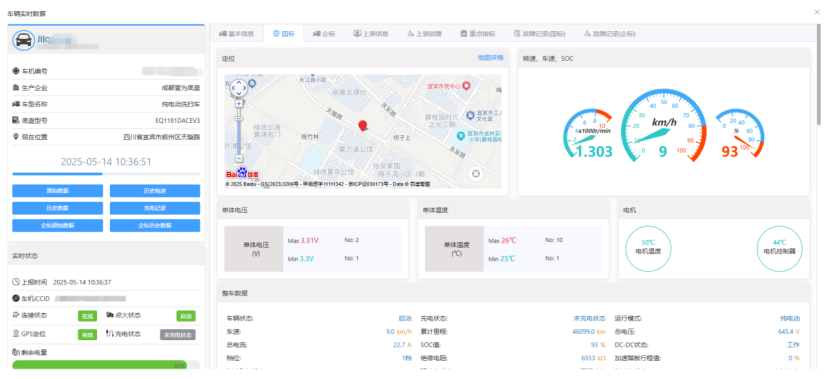Viewport: 829px width, 379px height.
Task: Click the green 有效 GPS badge
Action: 87,335
